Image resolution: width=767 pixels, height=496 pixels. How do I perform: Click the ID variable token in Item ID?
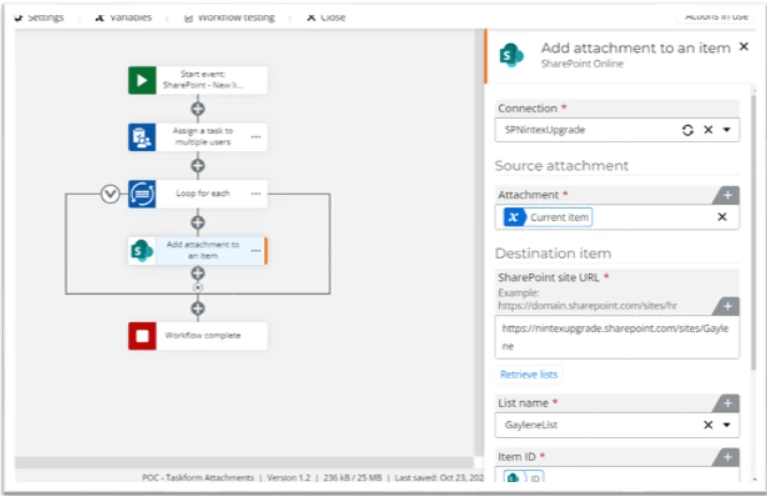[x=523, y=477]
